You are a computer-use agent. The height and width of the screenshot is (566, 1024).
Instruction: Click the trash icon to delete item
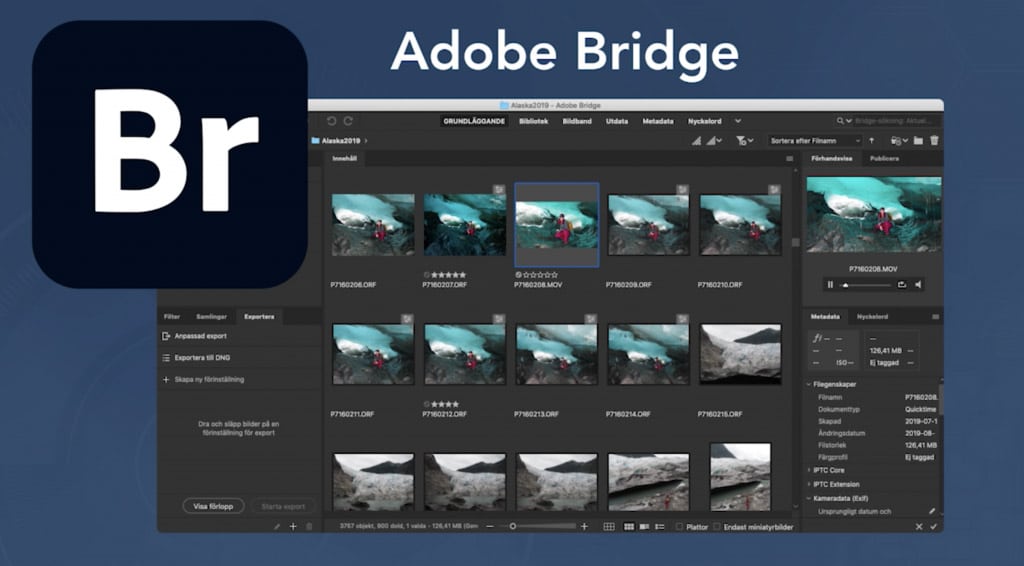pos(934,141)
